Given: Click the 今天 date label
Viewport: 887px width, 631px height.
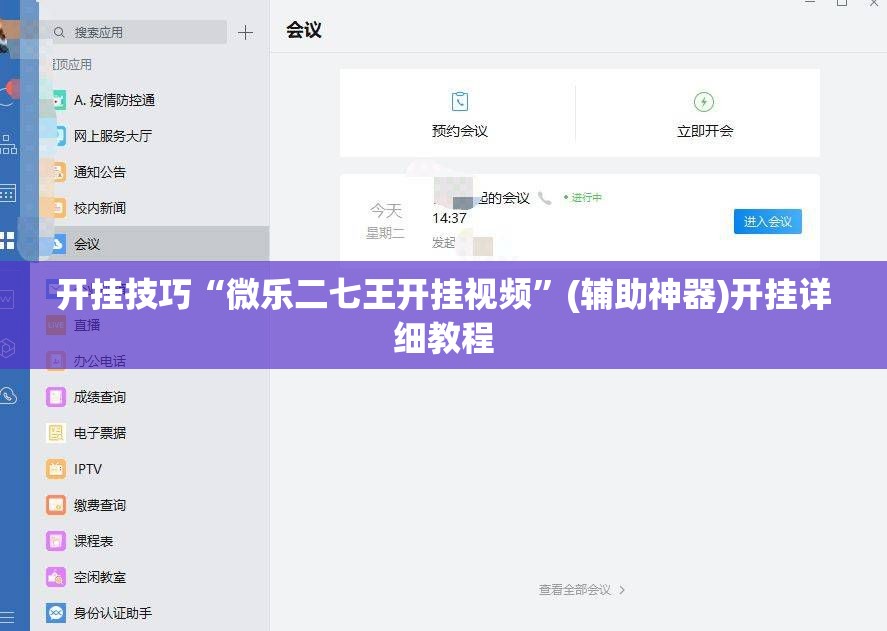Looking at the screenshot, I should pyautogui.click(x=386, y=211).
